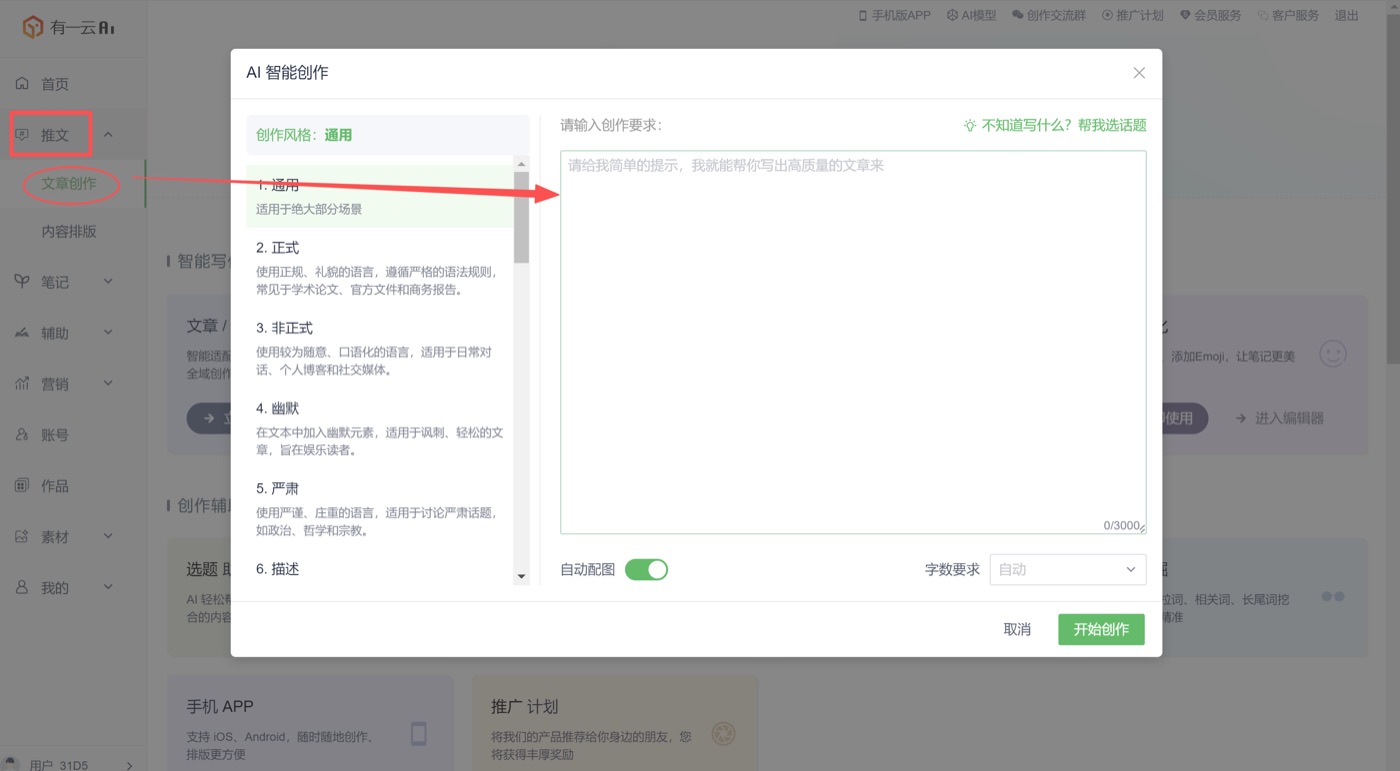Click the 辅助 sidebar icon
1400x771 pixels.
[x=22, y=333]
